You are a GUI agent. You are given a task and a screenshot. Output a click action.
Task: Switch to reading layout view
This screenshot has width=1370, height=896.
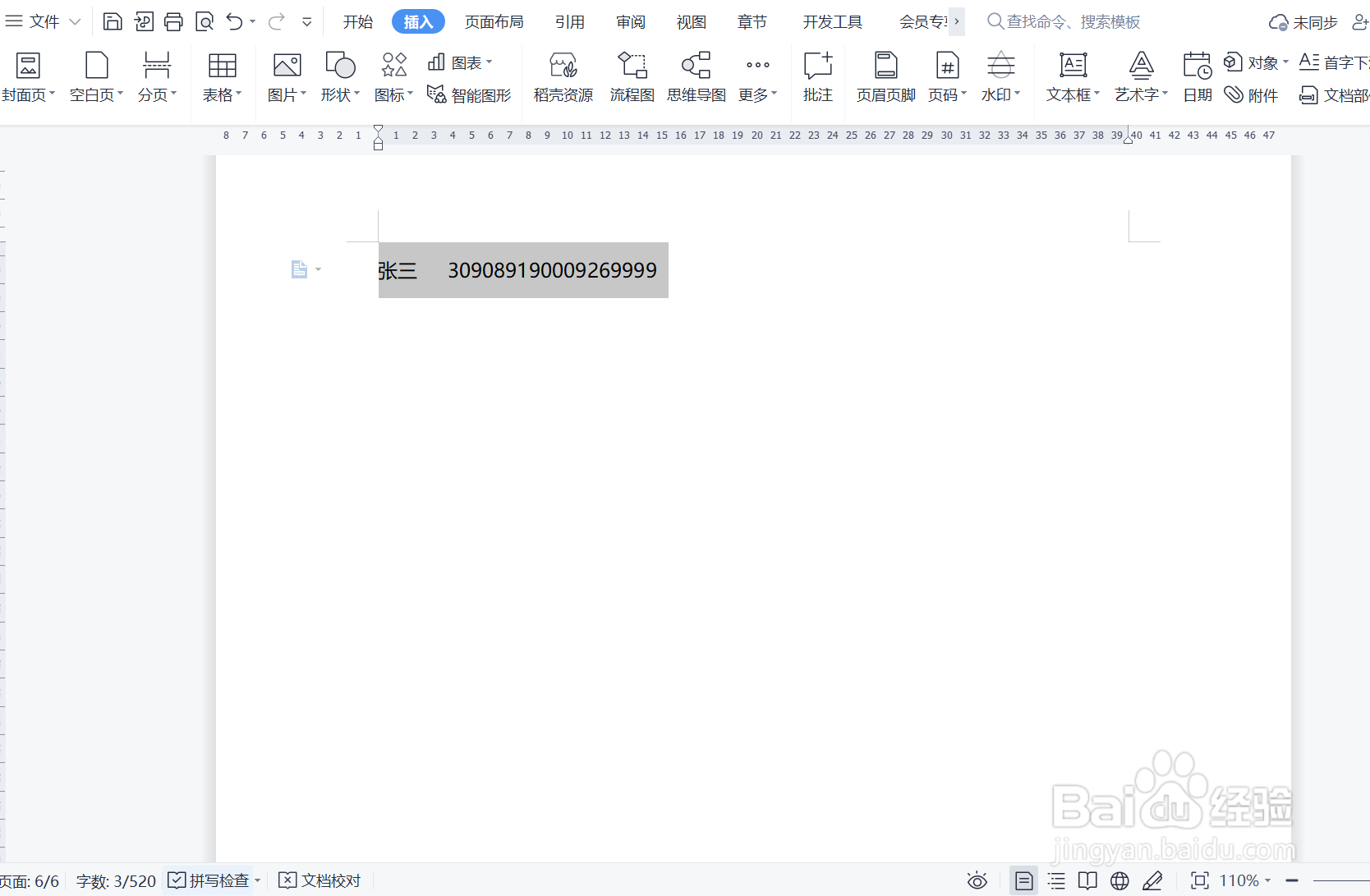point(1087,881)
